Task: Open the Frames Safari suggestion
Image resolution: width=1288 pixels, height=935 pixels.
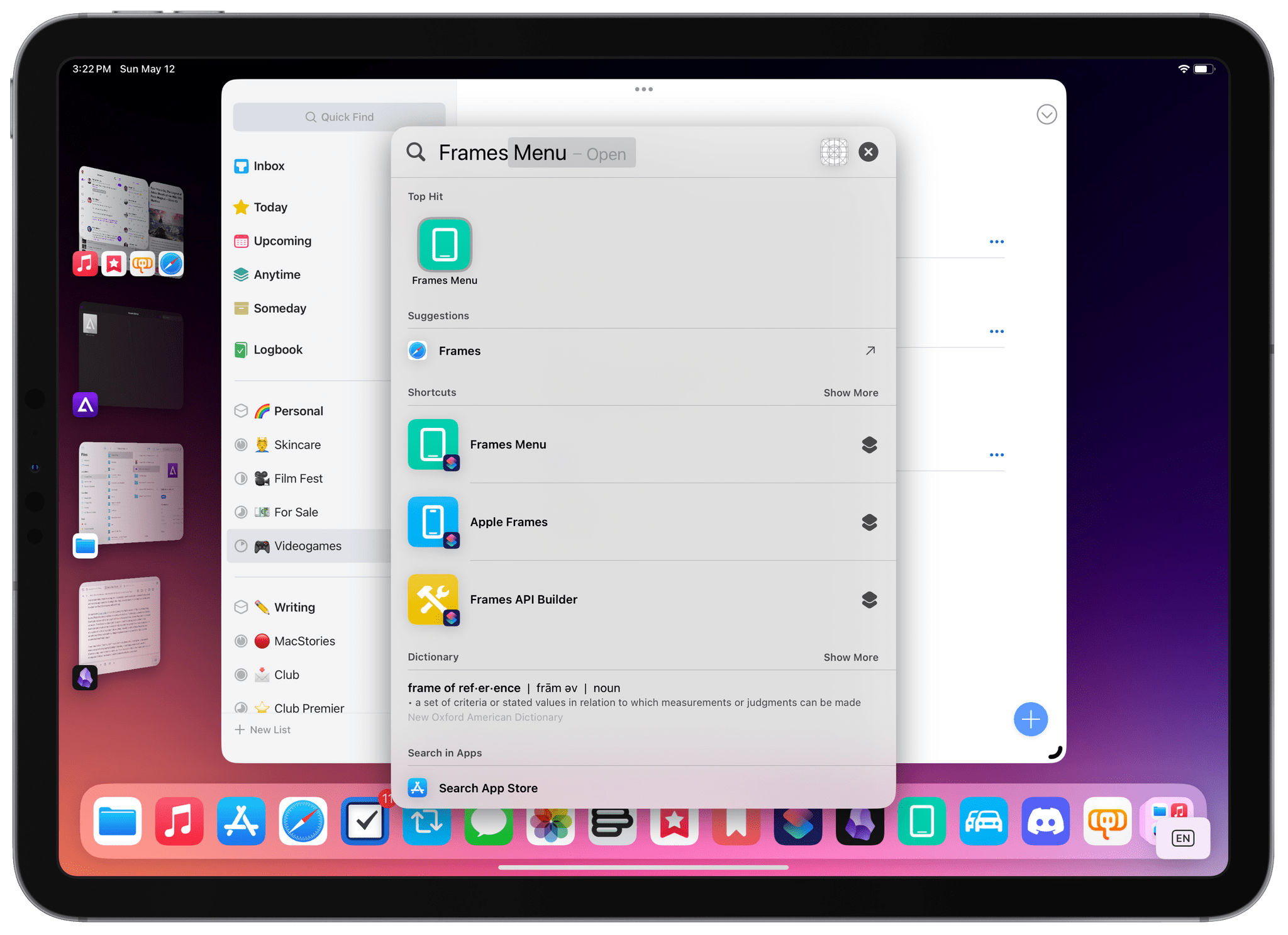Action: (643, 351)
